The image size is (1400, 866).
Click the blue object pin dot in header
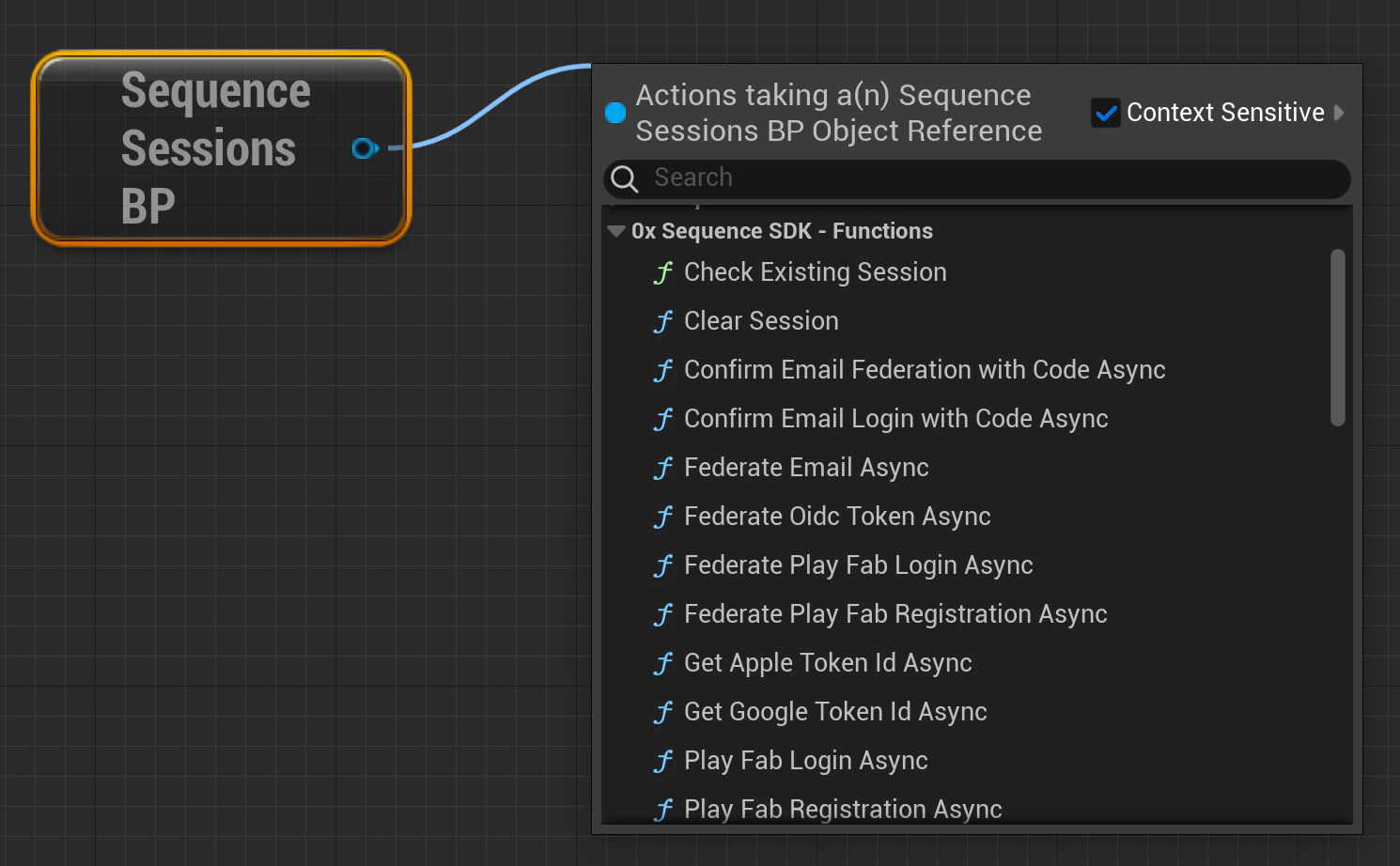pos(615,113)
